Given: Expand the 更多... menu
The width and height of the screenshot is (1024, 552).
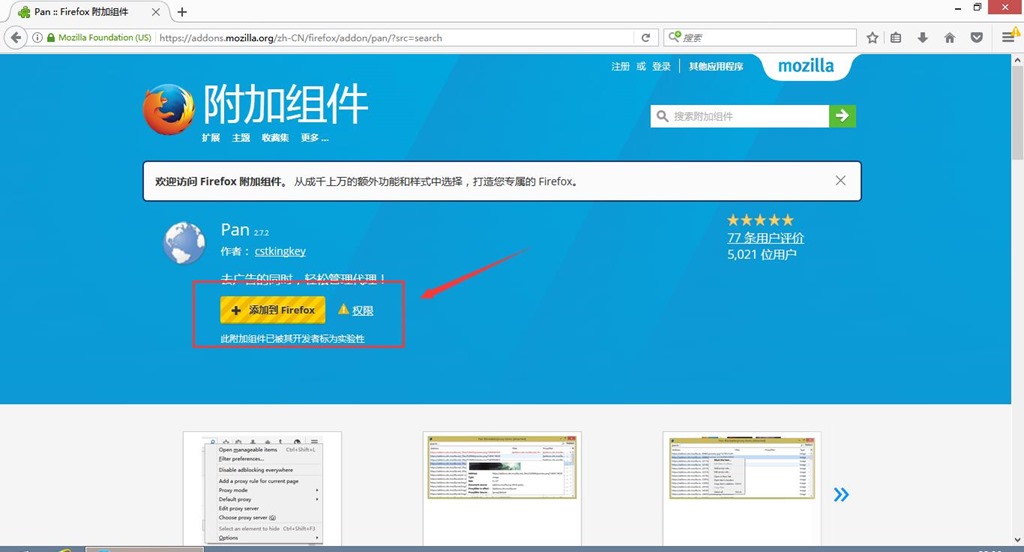Looking at the screenshot, I should click(314, 137).
